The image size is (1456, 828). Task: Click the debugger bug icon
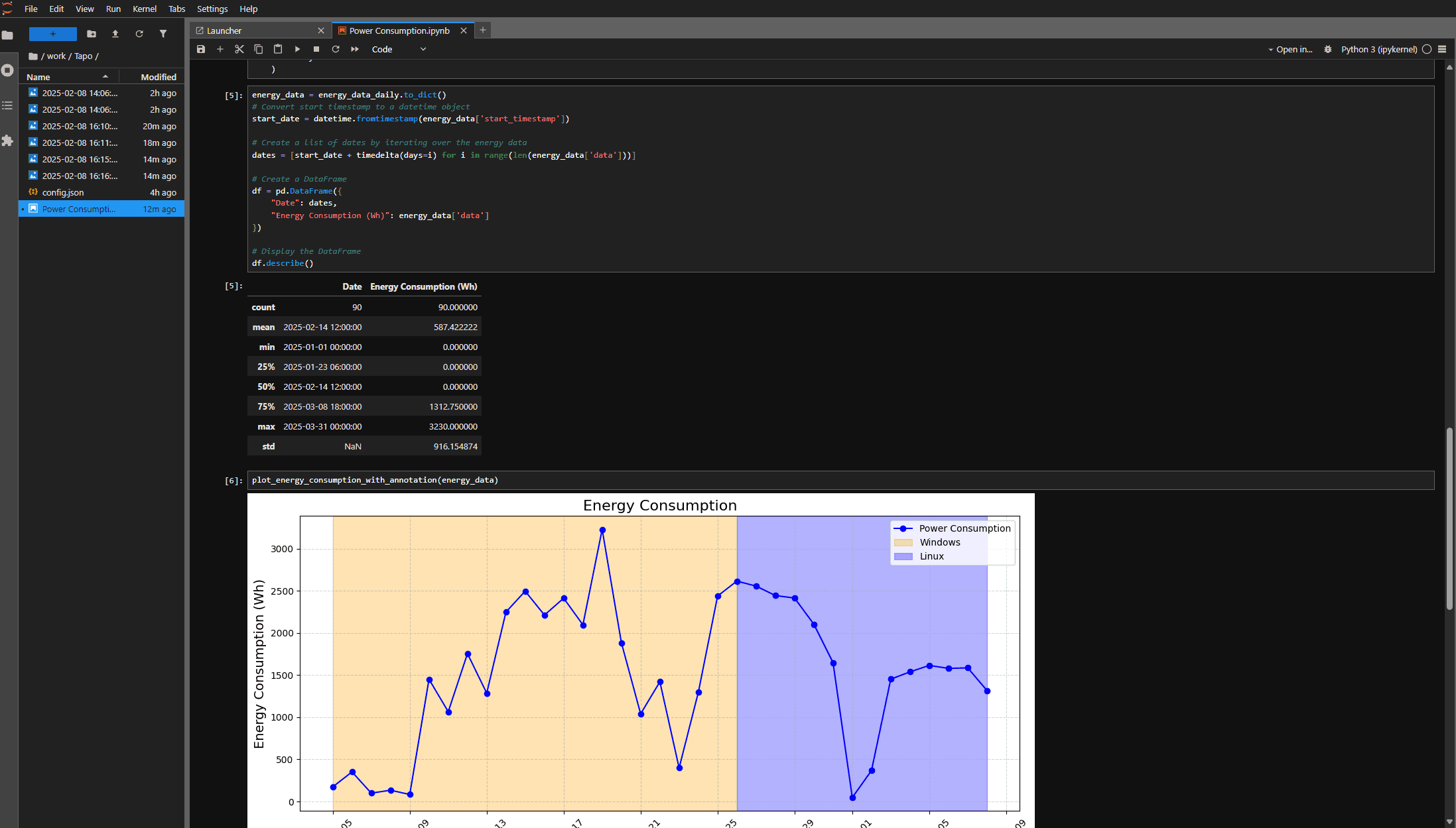click(x=1328, y=49)
